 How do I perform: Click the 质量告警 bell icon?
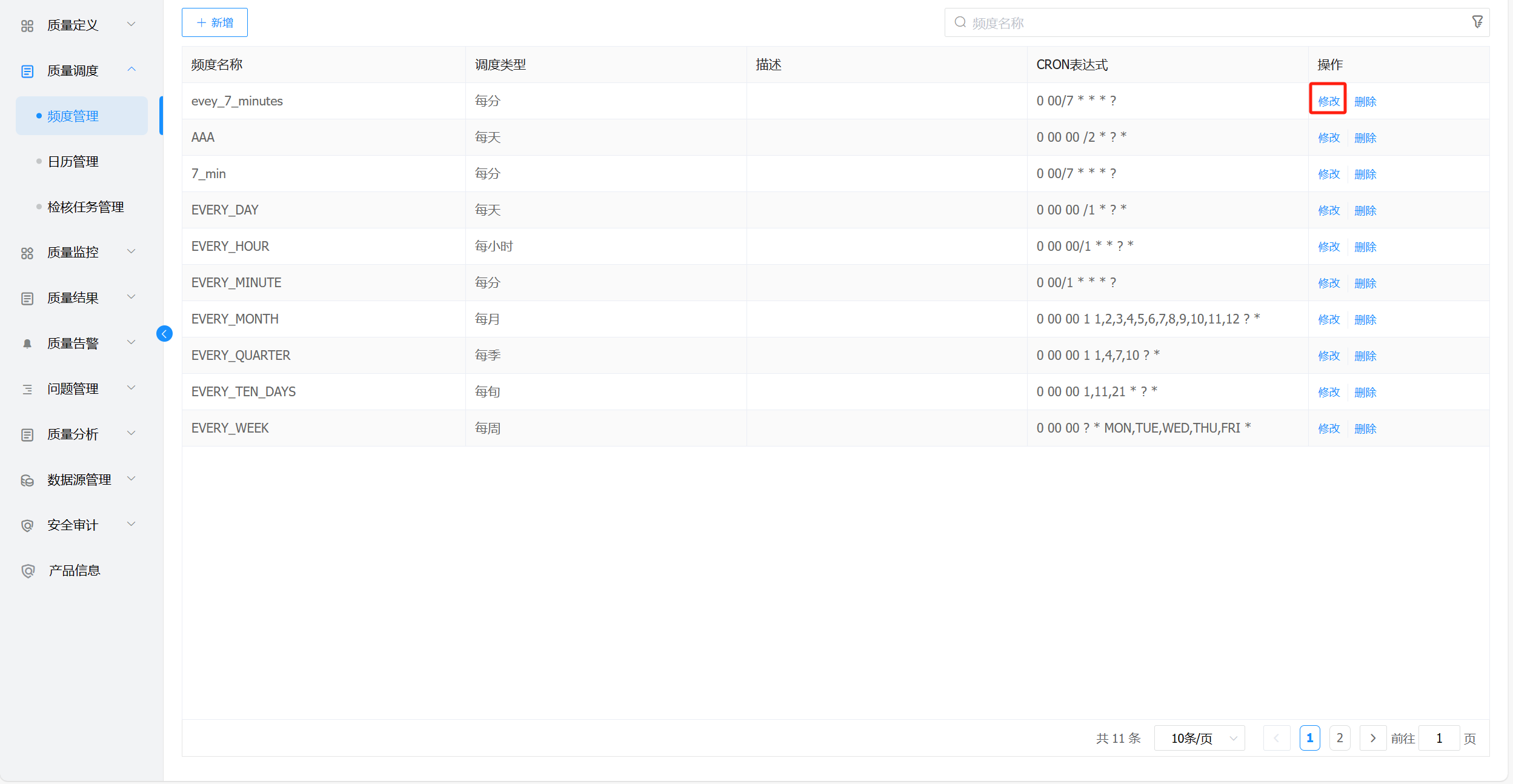click(27, 344)
